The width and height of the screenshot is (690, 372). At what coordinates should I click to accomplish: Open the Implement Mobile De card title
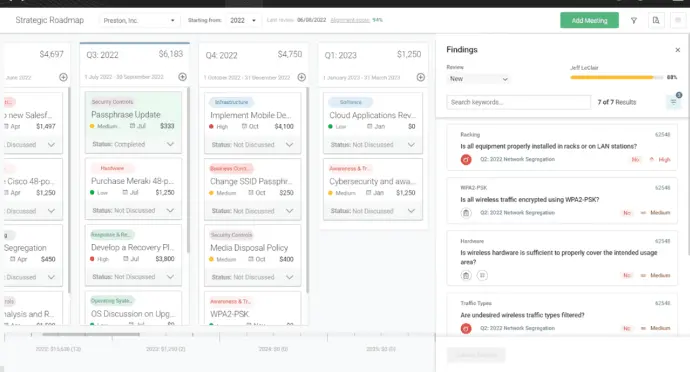coord(251,115)
